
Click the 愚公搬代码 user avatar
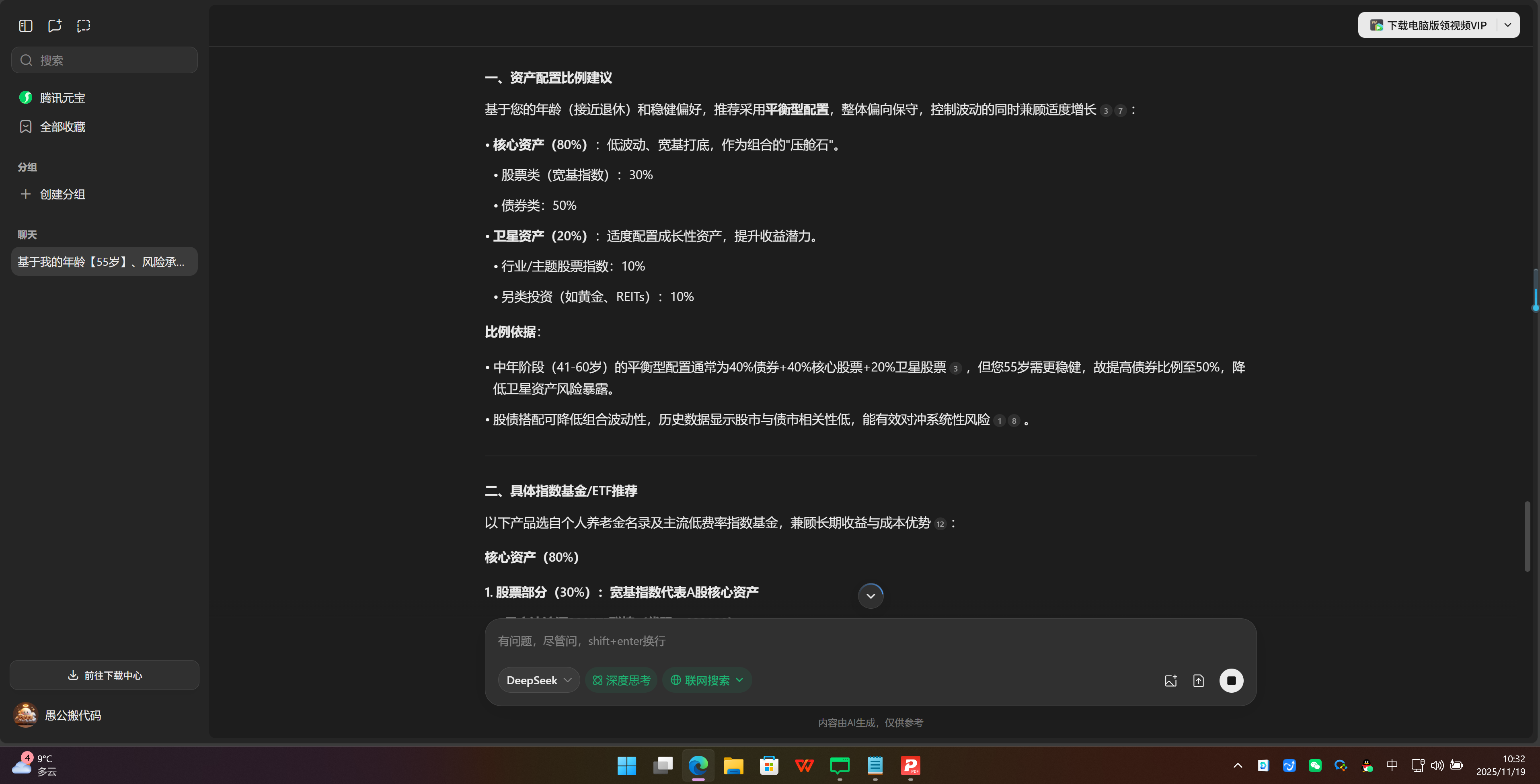(25, 715)
